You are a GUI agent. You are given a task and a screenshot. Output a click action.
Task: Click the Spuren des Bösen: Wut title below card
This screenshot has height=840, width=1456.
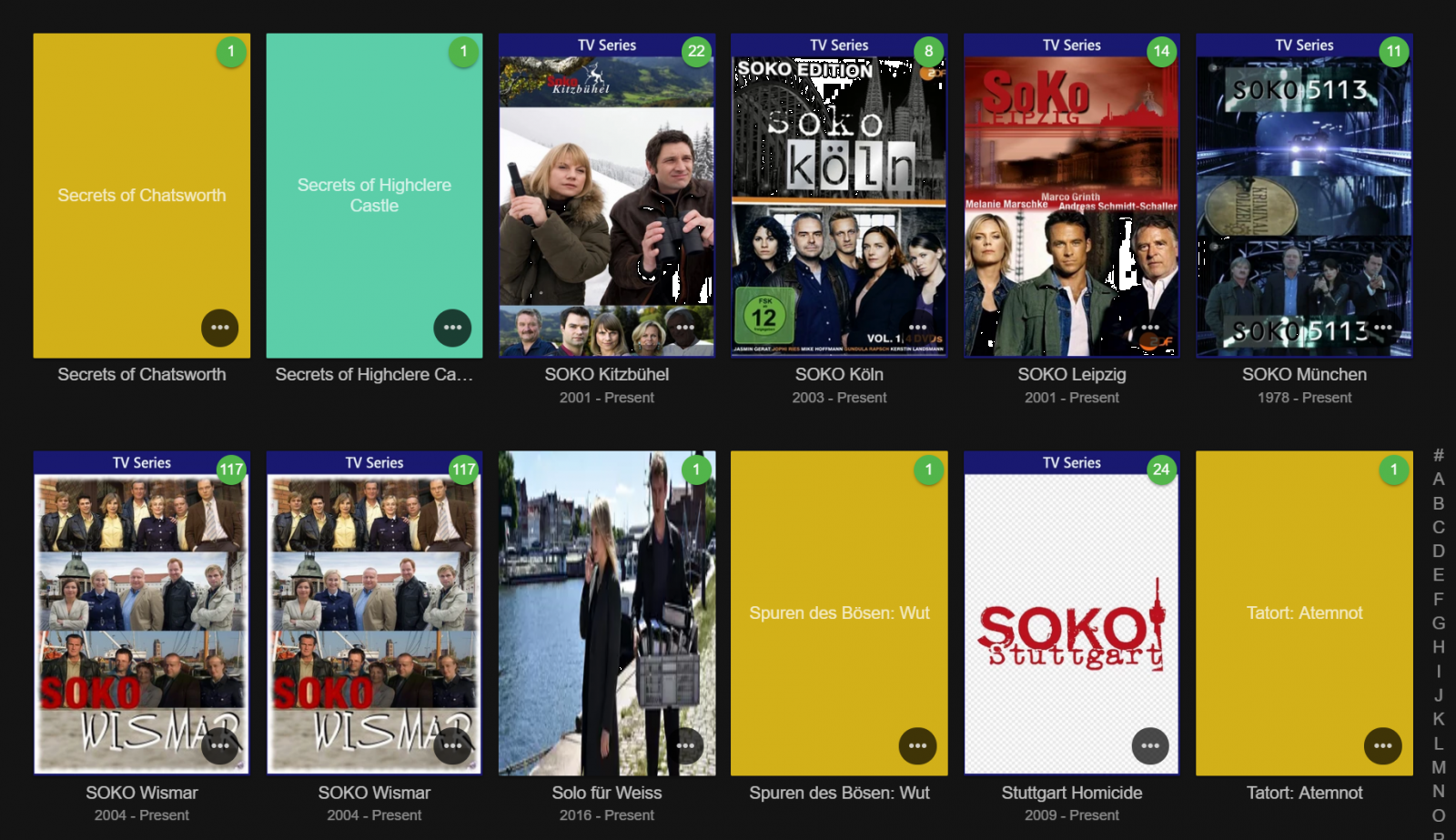coord(839,793)
